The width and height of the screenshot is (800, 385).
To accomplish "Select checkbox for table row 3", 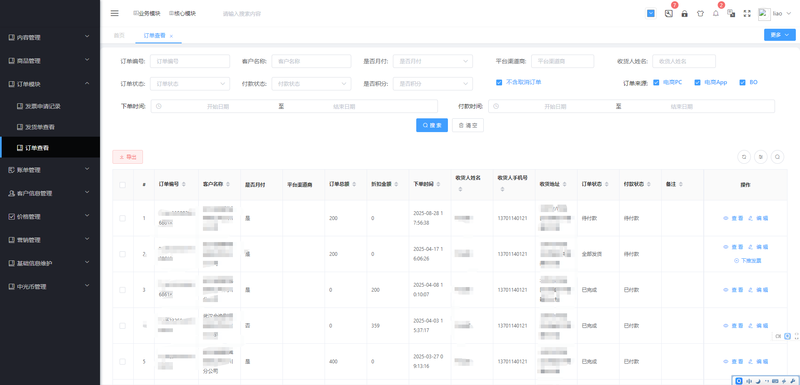I will 122,290.
